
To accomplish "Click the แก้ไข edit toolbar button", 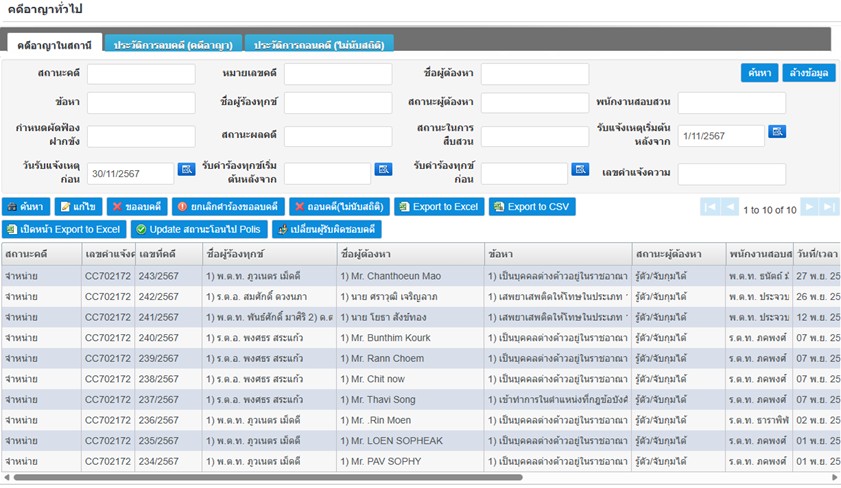I will coord(77,207).
